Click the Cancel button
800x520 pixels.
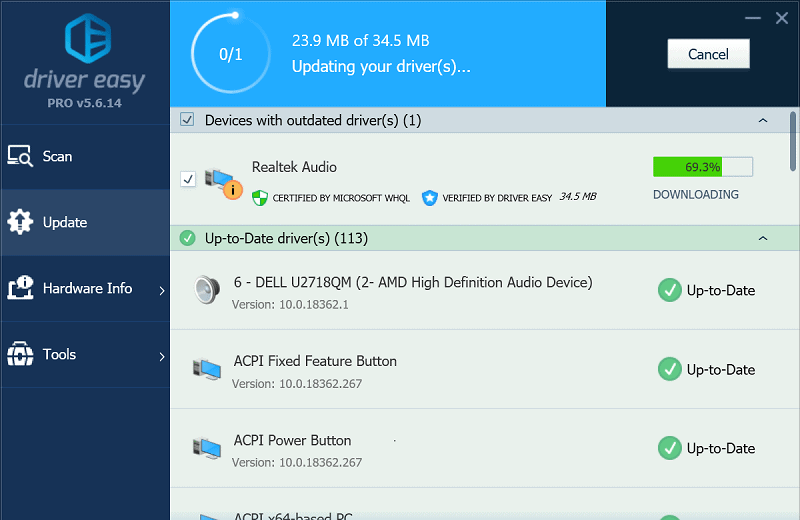click(x=708, y=54)
